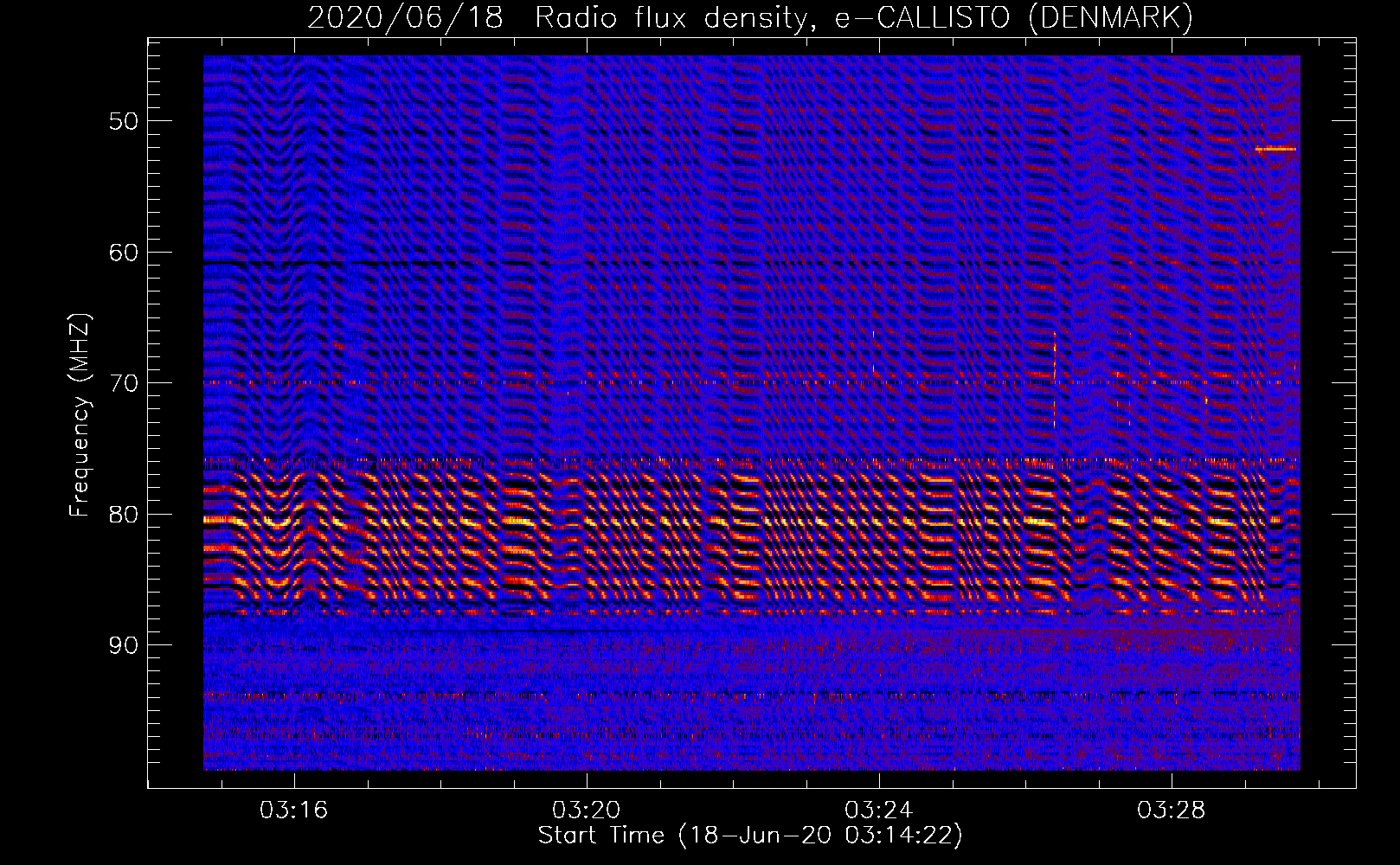
Task: Click the plot title 'Radio flux density, e-CALLISTO (DENMARK)'
Action: pyautogui.click(x=864, y=17)
